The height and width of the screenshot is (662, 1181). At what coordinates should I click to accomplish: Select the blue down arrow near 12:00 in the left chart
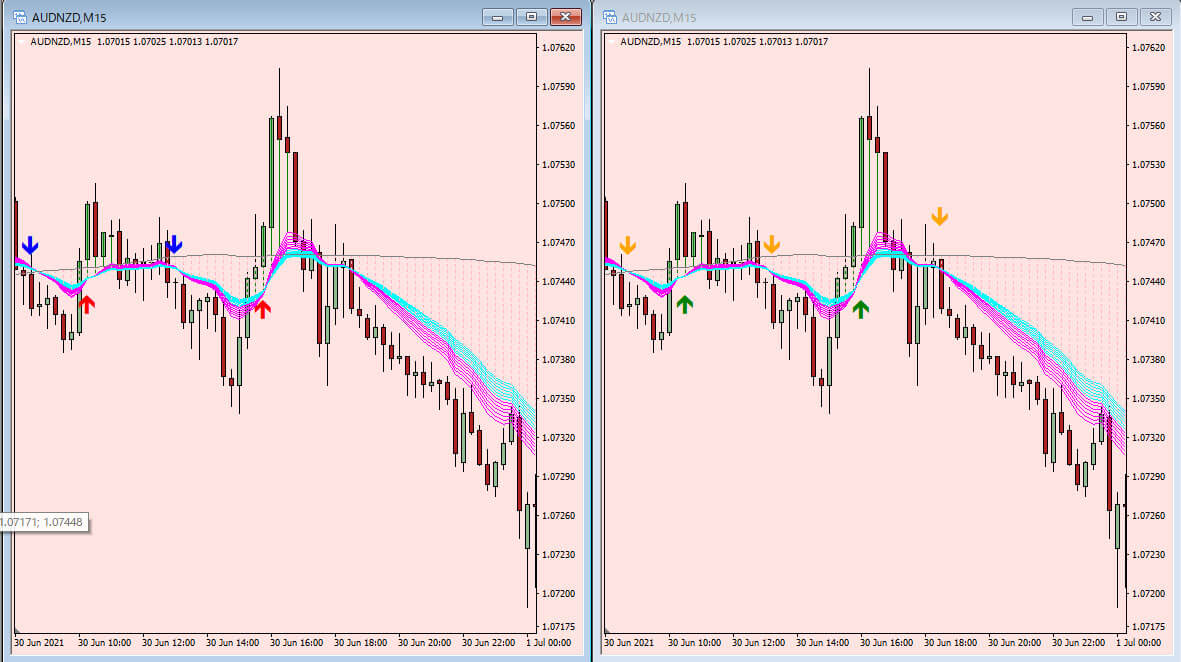pos(174,244)
